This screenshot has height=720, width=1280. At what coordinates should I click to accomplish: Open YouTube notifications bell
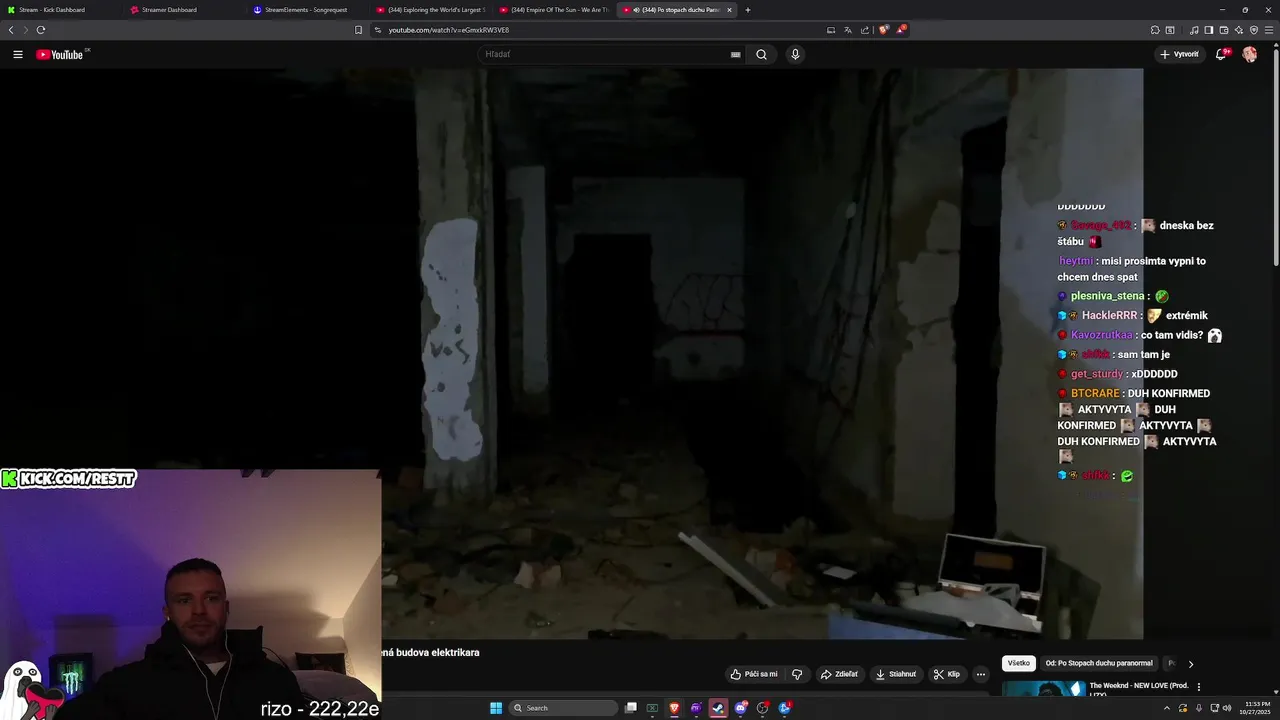1221,55
